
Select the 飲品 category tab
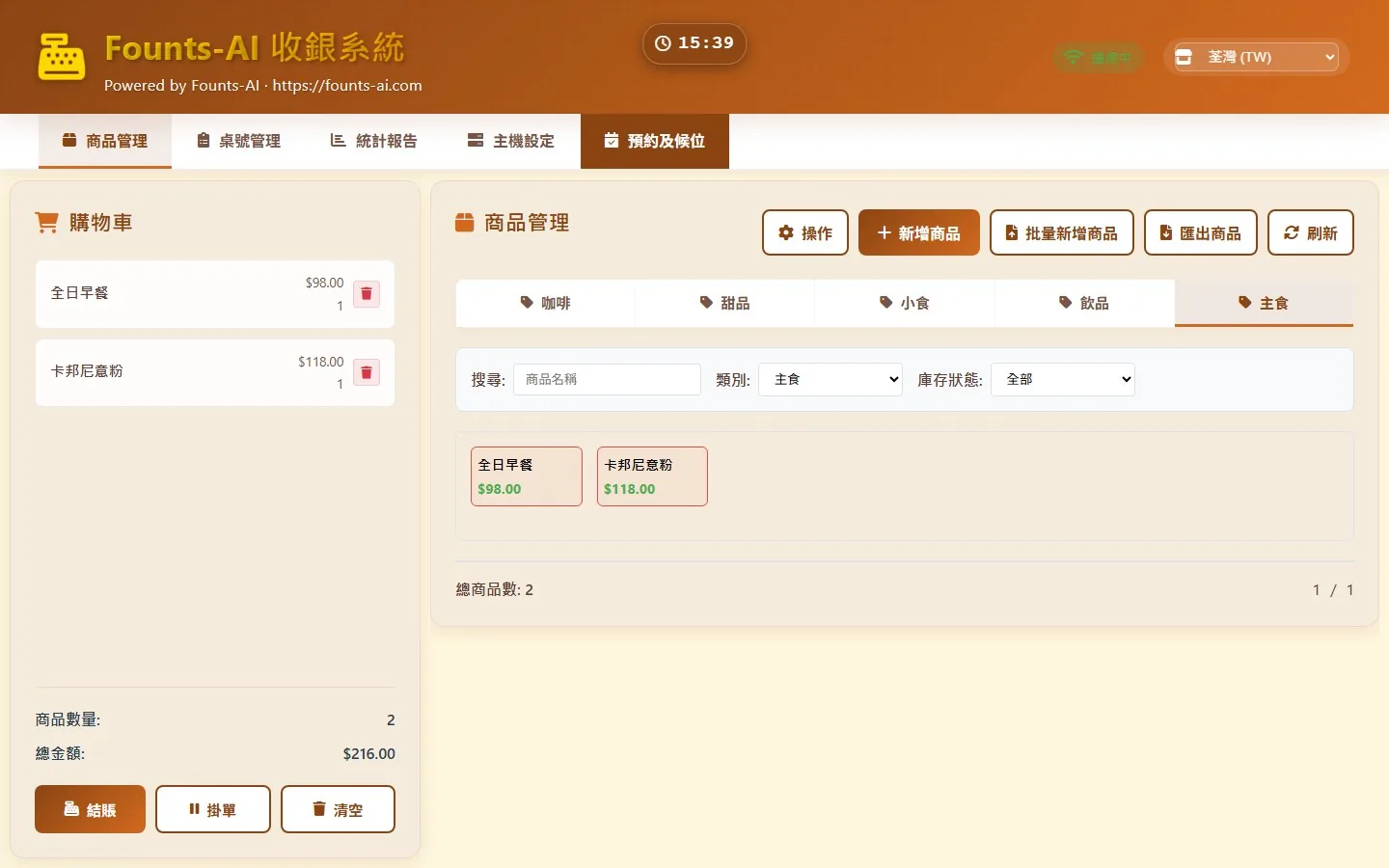(x=1084, y=303)
